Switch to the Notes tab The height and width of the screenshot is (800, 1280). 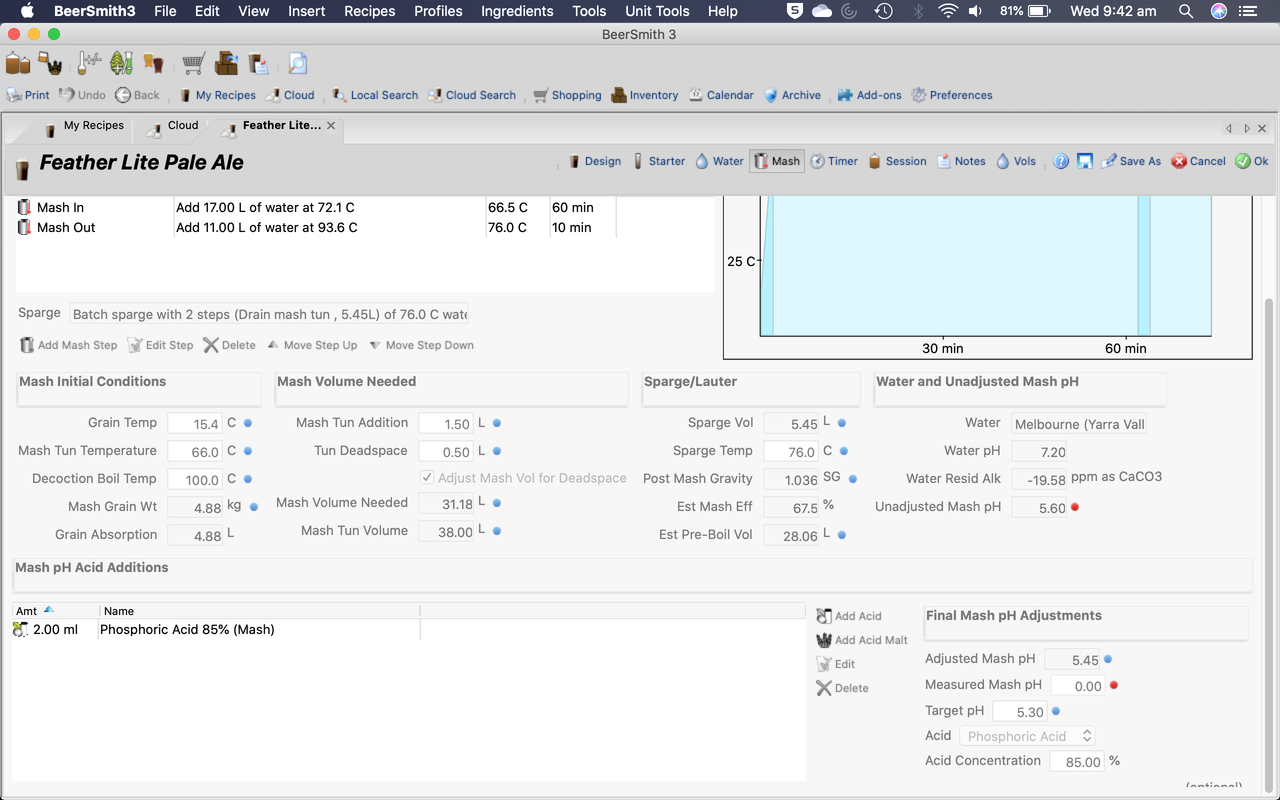961,161
